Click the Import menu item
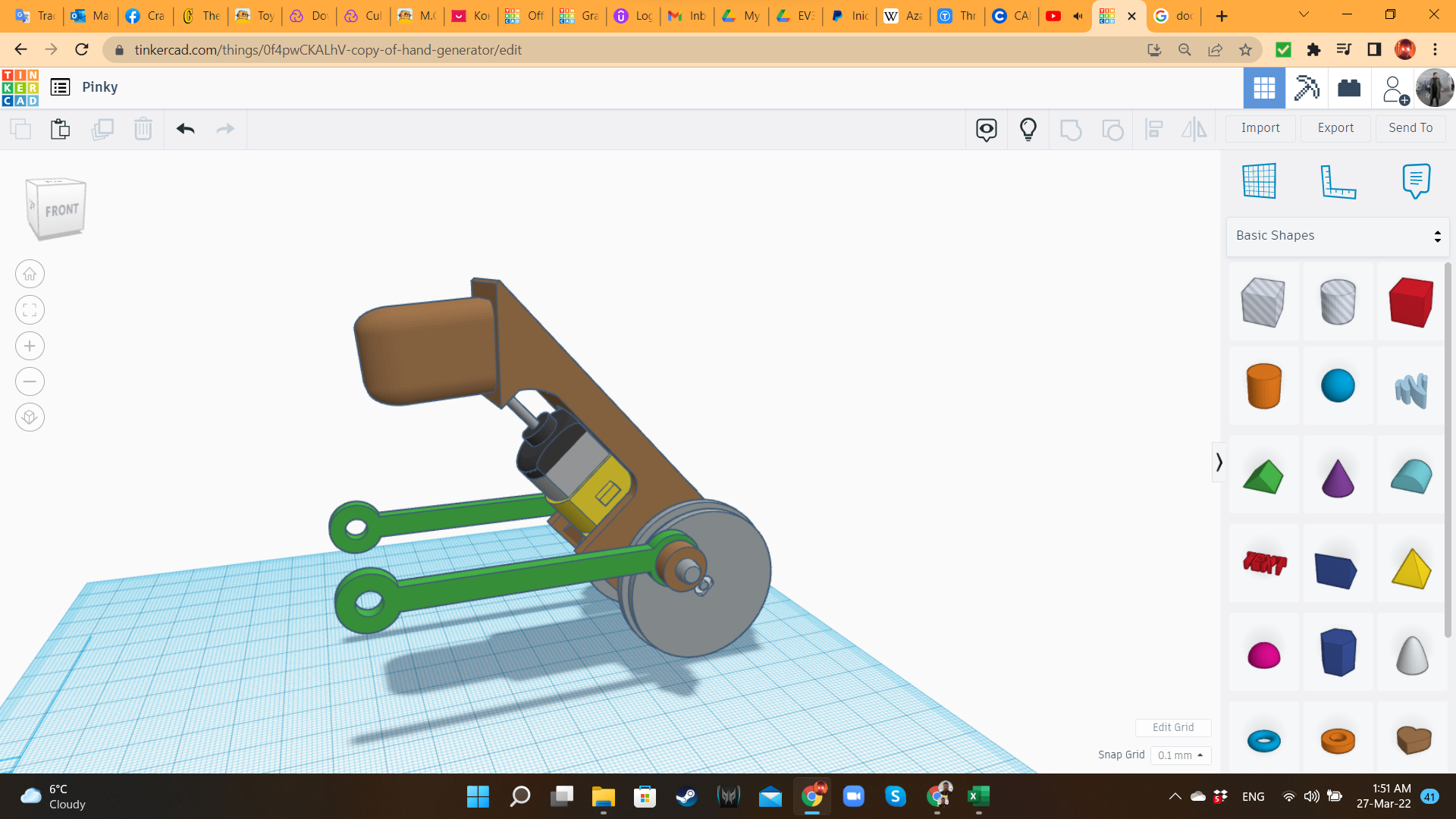The image size is (1456, 819). click(x=1260, y=128)
